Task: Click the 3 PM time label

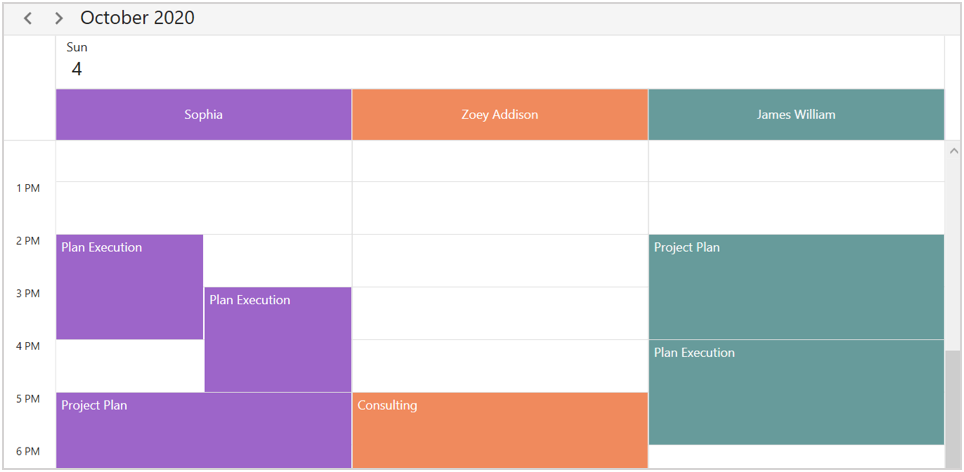Action: tap(26, 294)
